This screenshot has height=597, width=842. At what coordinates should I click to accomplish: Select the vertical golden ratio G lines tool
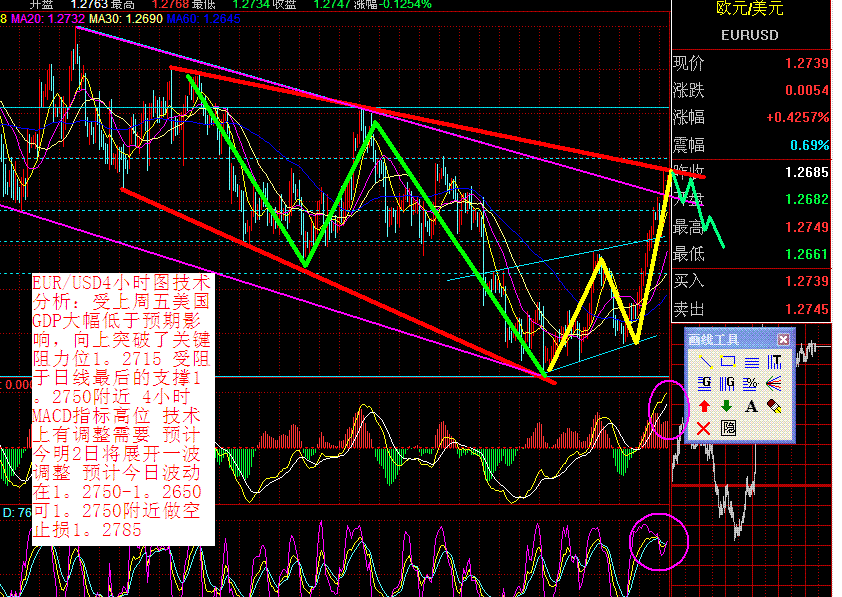(x=728, y=384)
